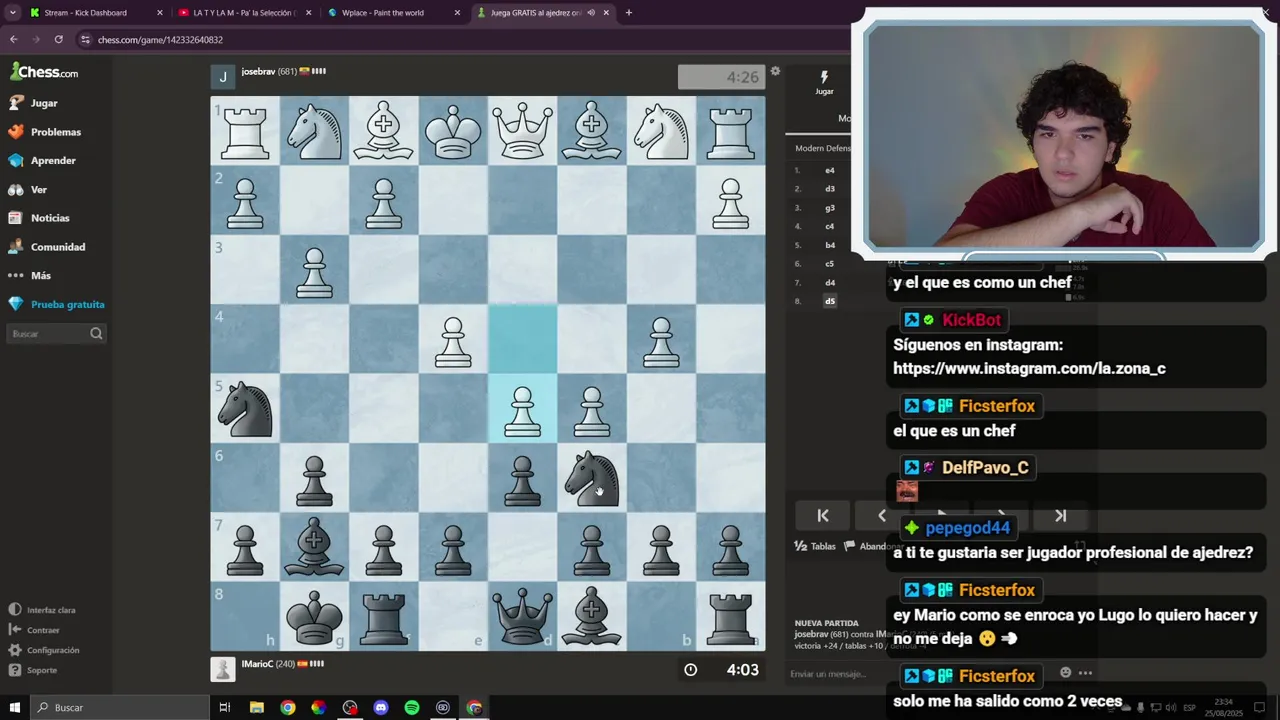Open Task View on the taskbar
The image size is (1280, 720).
(225, 708)
